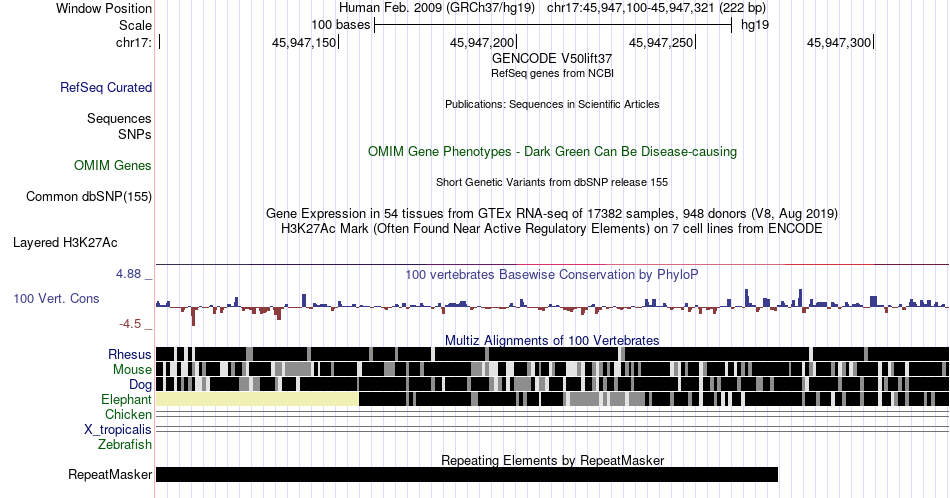
Task: Click the Scale label
Action: pyautogui.click(x=135, y=25)
